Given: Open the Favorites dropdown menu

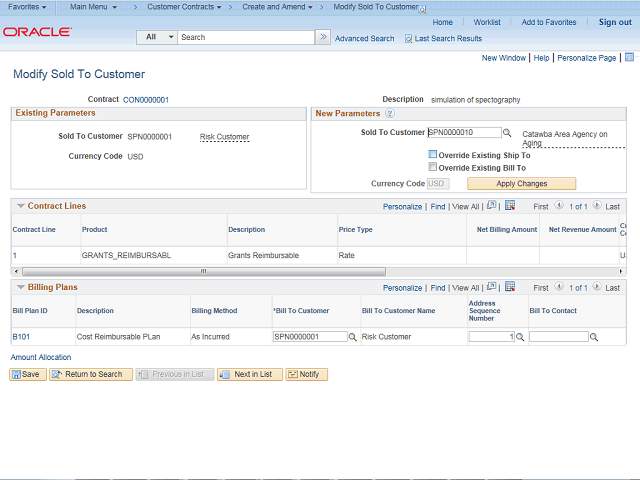Looking at the screenshot, I should click(x=27, y=7).
